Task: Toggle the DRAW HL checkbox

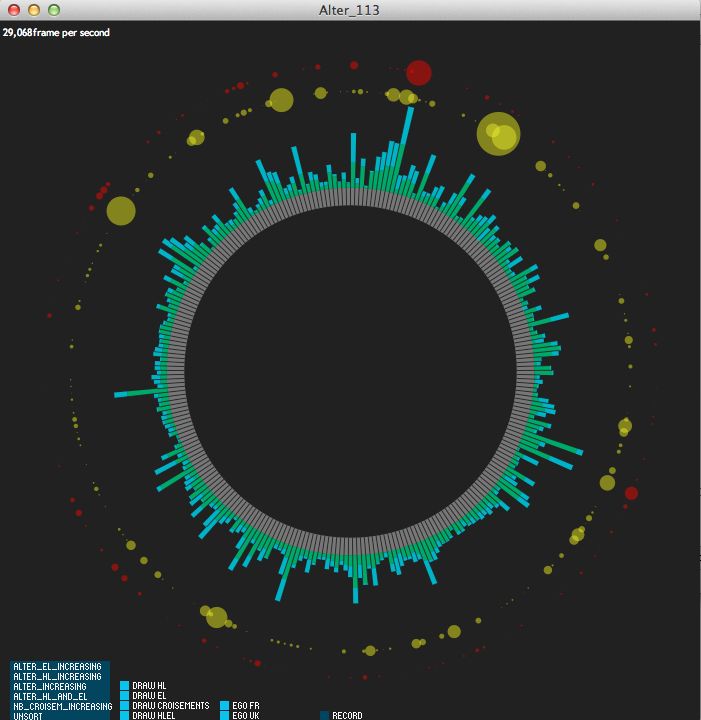Action: click(x=125, y=686)
